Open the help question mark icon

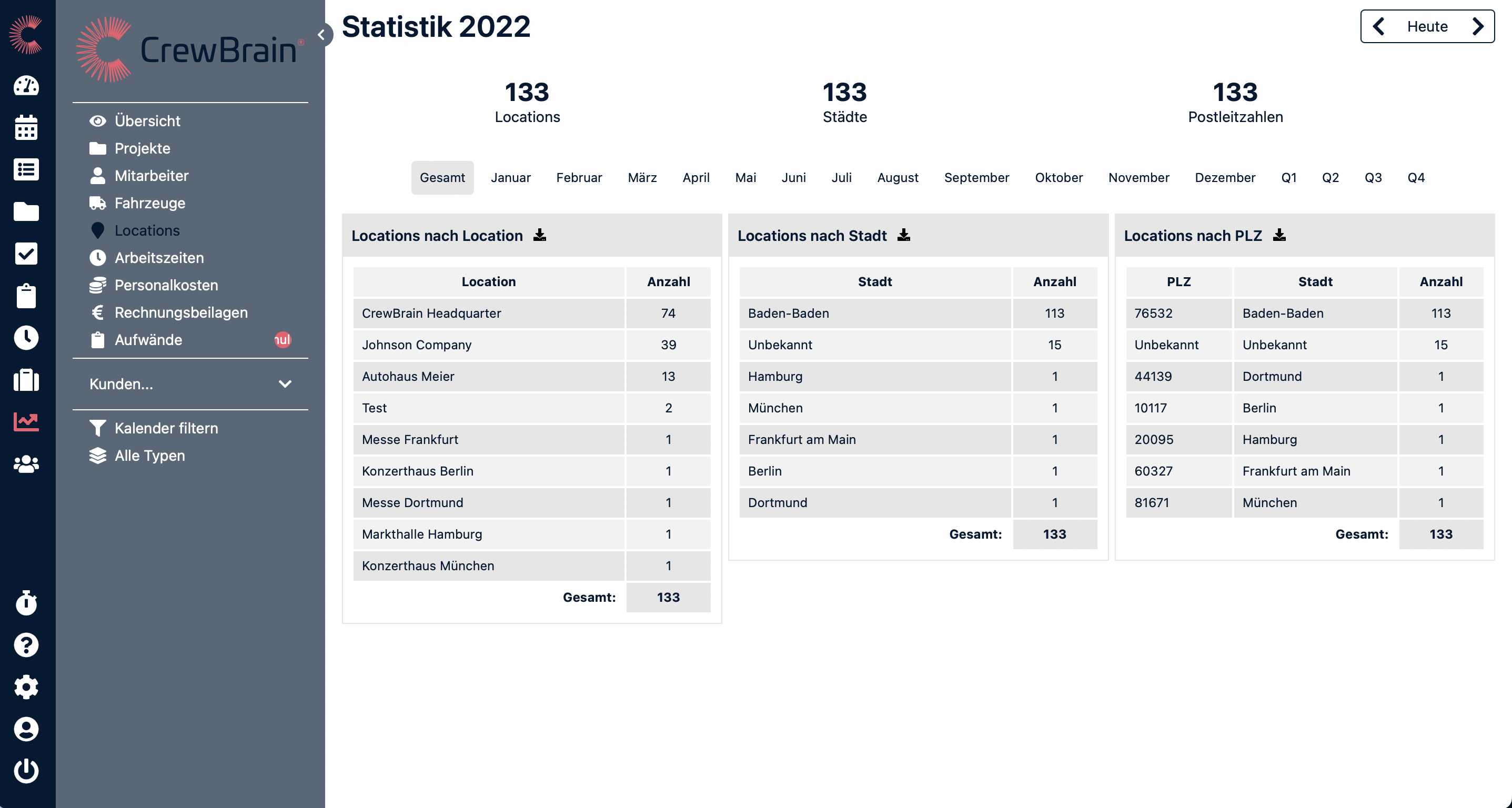coord(26,645)
